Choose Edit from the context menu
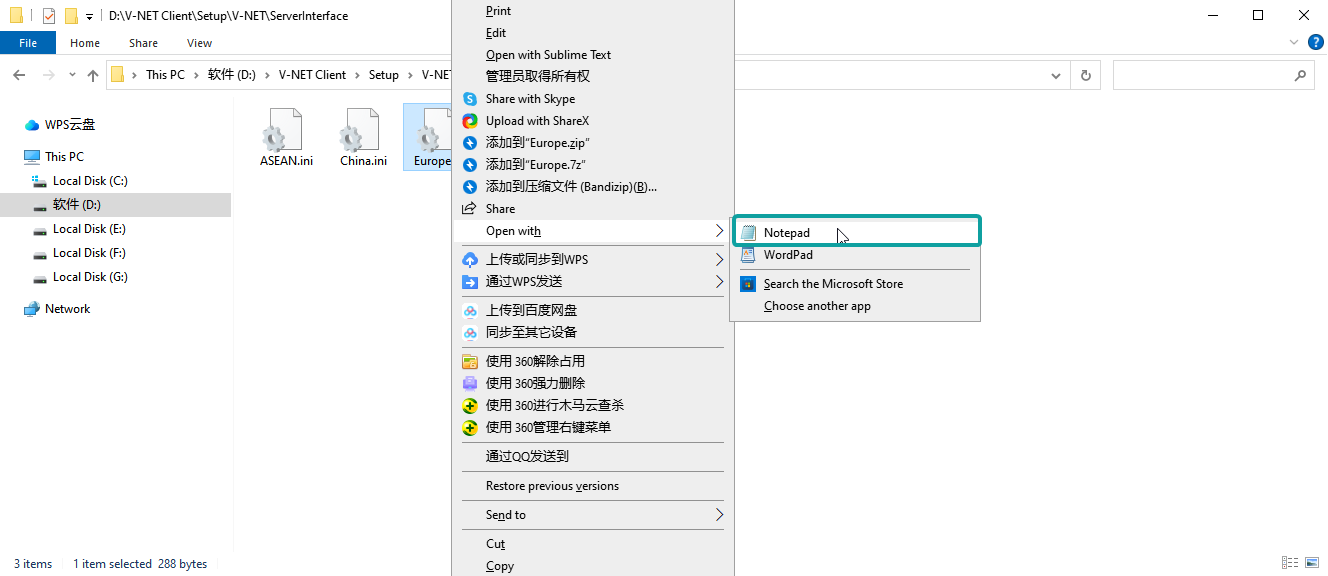Image resolution: width=1328 pixels, height=576 pixels. coord(496,33)
